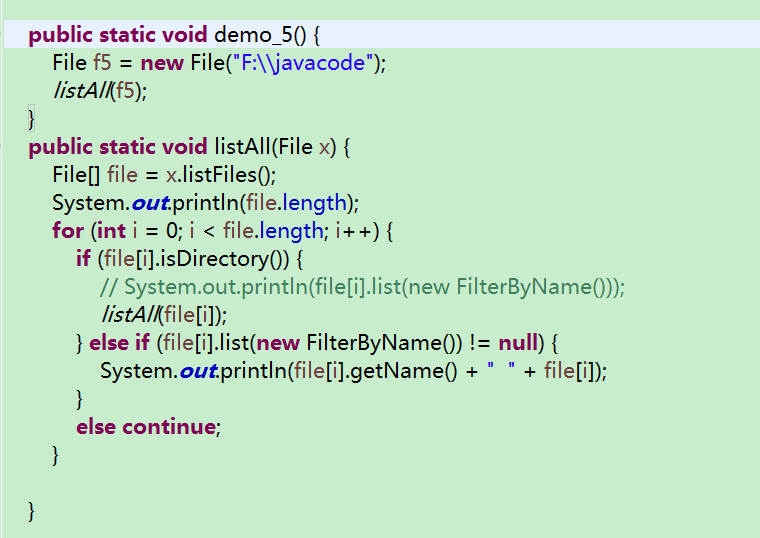Image resolution: width=760 pixels, height=538 pixels.
Task: Click int i = 0 initializer
Action: click(x=138, y=231)
